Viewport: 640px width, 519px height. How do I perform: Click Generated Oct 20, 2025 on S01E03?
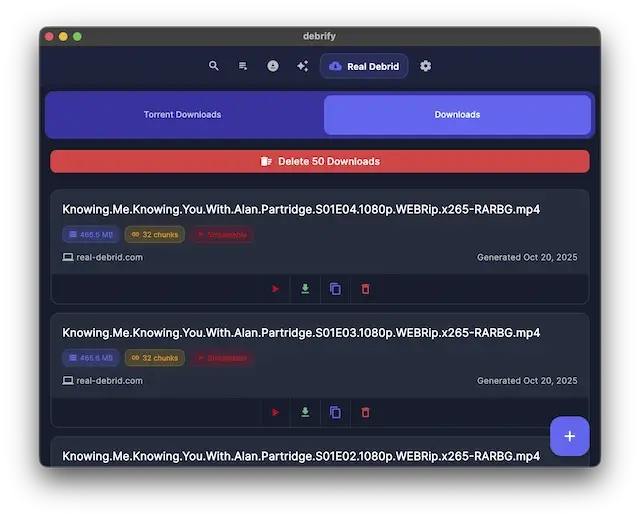527,381
